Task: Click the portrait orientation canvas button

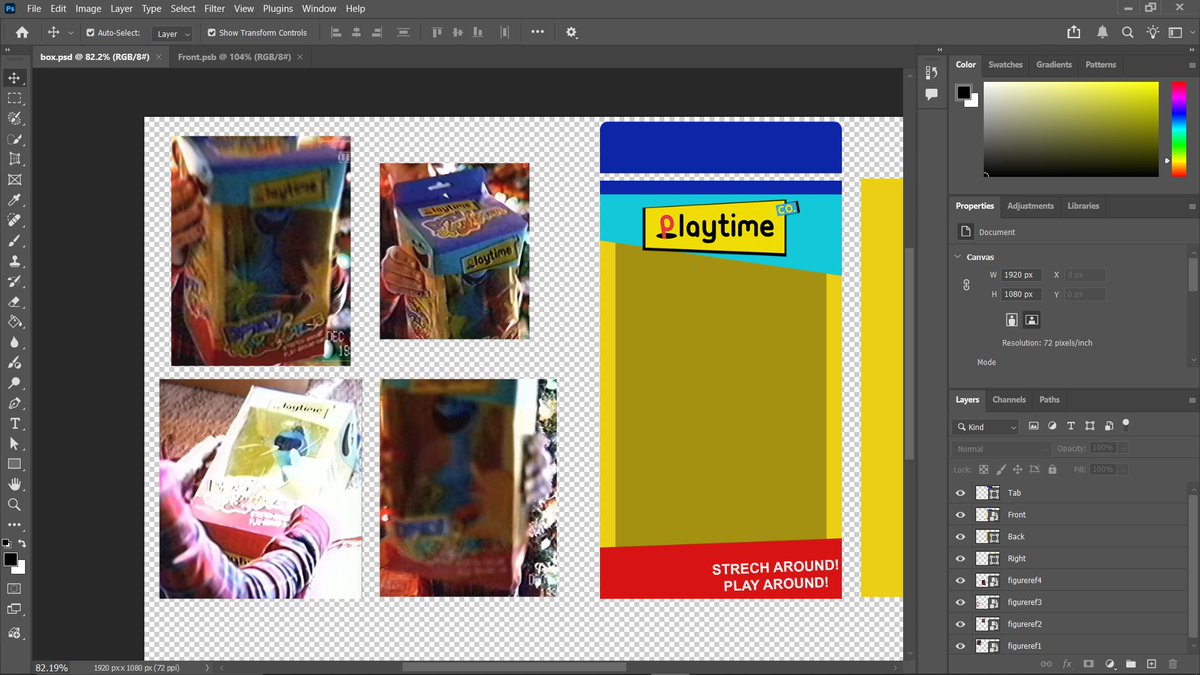Action: (x=1012, y=320)
